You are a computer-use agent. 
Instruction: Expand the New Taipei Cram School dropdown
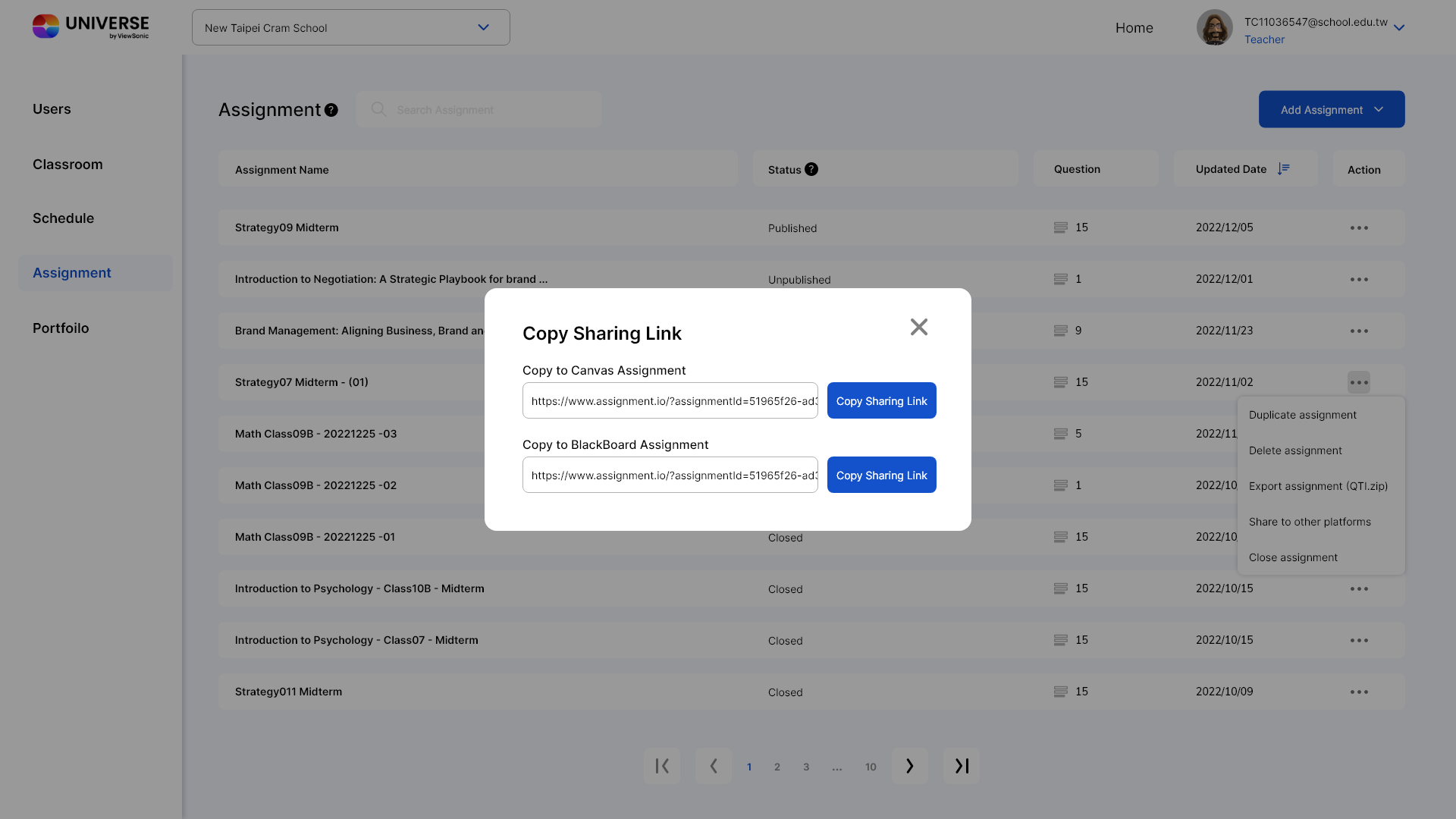tap(483, 27)
